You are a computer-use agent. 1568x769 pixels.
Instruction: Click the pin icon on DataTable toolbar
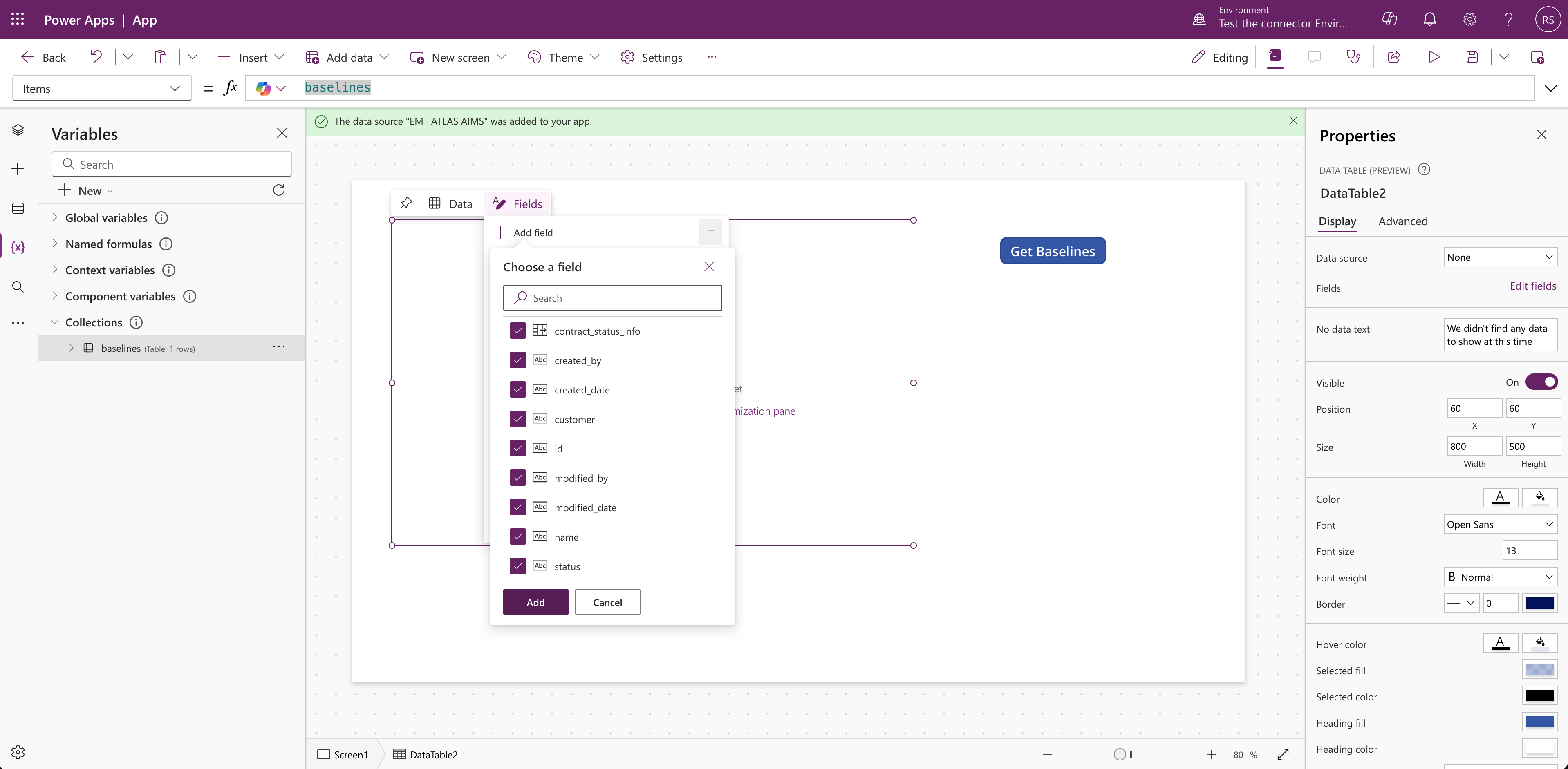point(406,203)
